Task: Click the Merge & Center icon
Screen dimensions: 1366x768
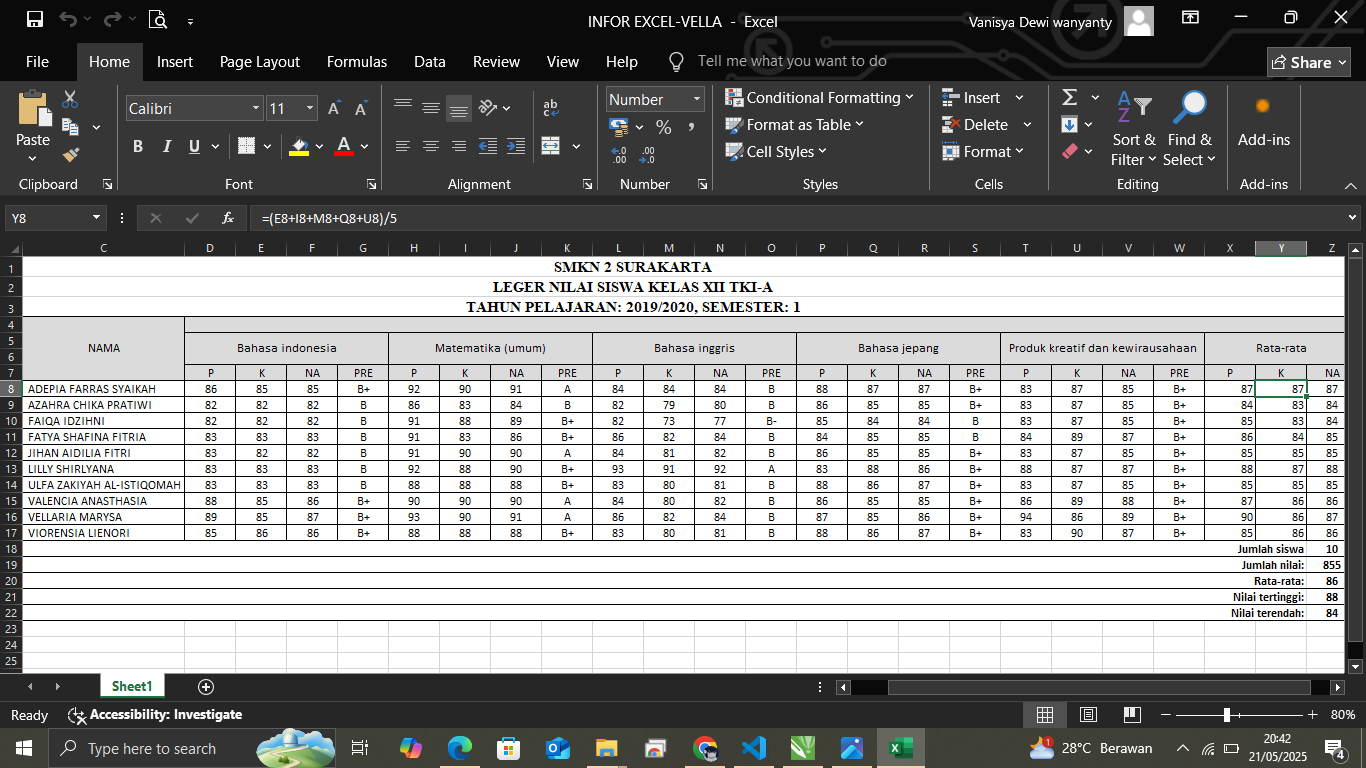Action: (551, 146)
